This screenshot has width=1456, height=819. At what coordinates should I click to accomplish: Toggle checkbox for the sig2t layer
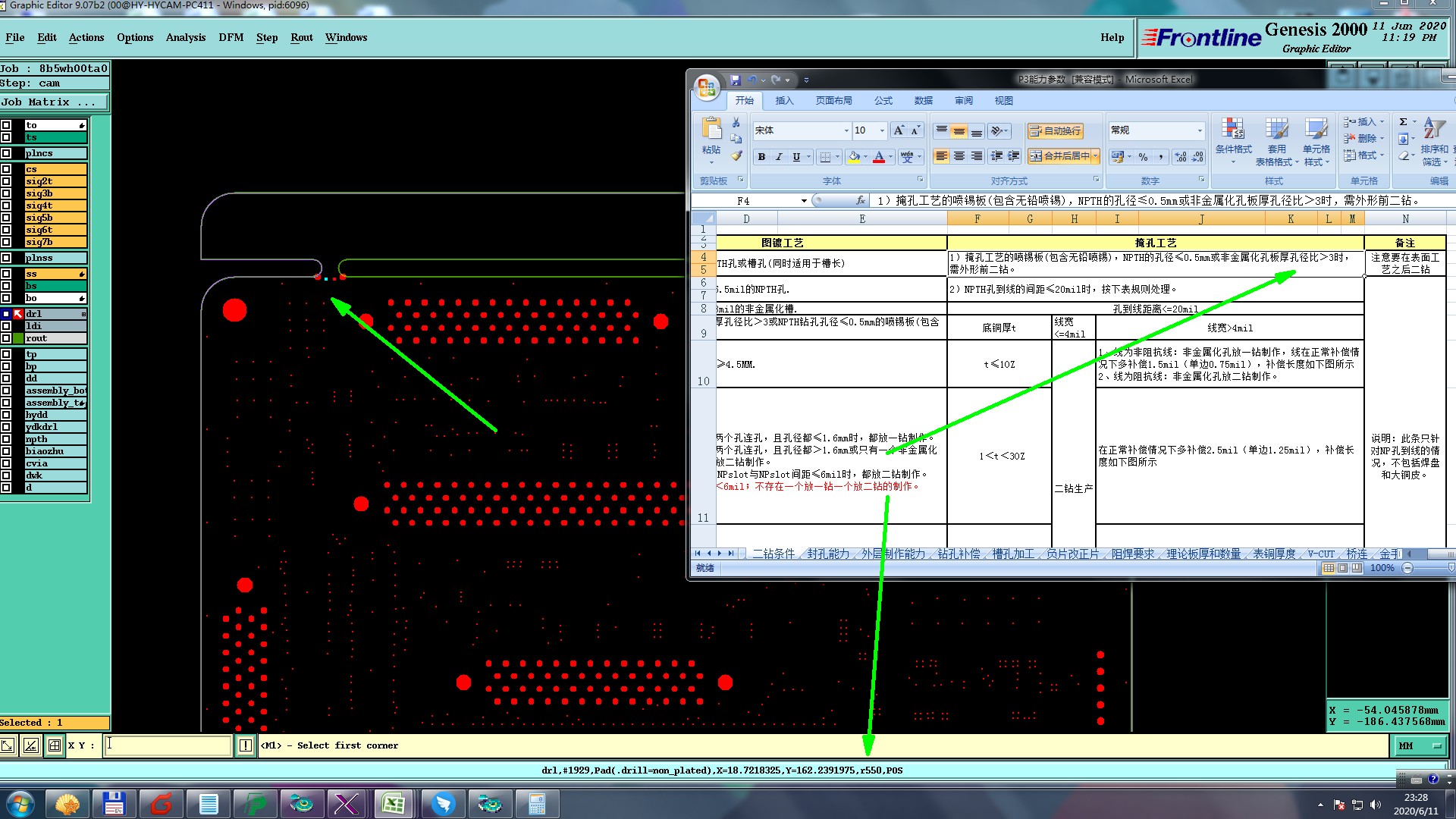6,181
